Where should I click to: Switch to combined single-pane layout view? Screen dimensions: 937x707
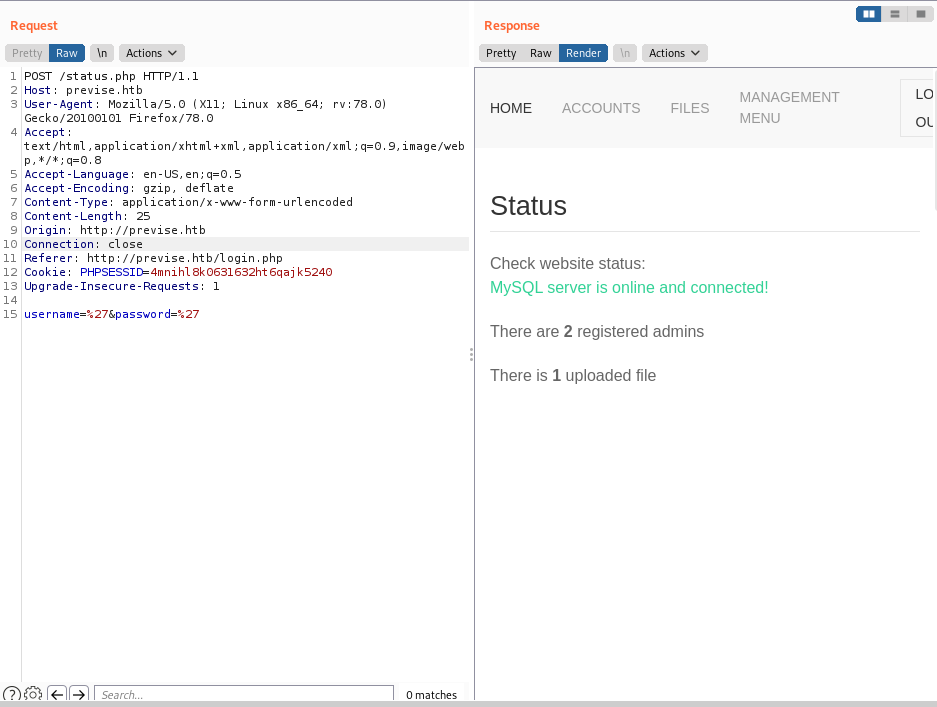tap(920, 14)
